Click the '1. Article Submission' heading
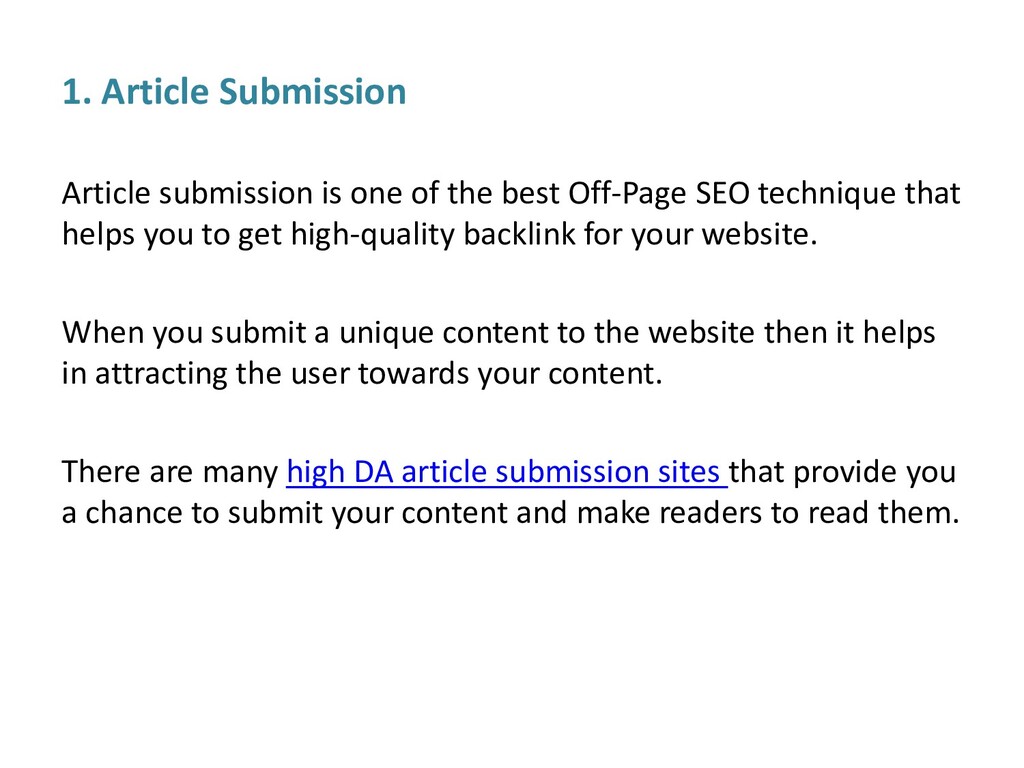The height and width of the screenshot is (768, 1024). click(x=234, y=91)
